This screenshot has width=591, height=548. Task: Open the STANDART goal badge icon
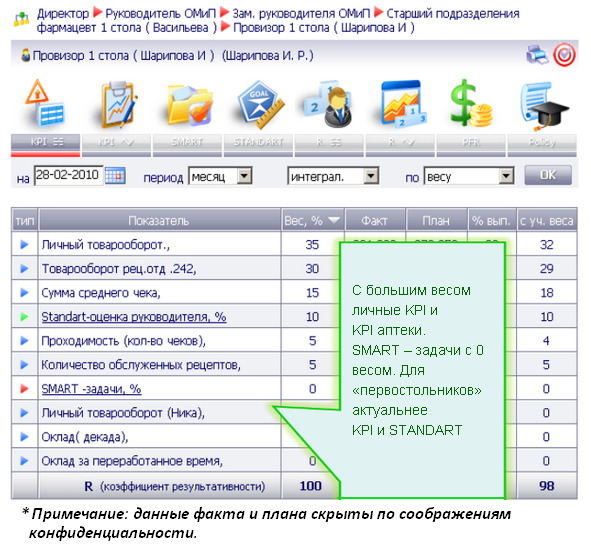click(260, 104)
